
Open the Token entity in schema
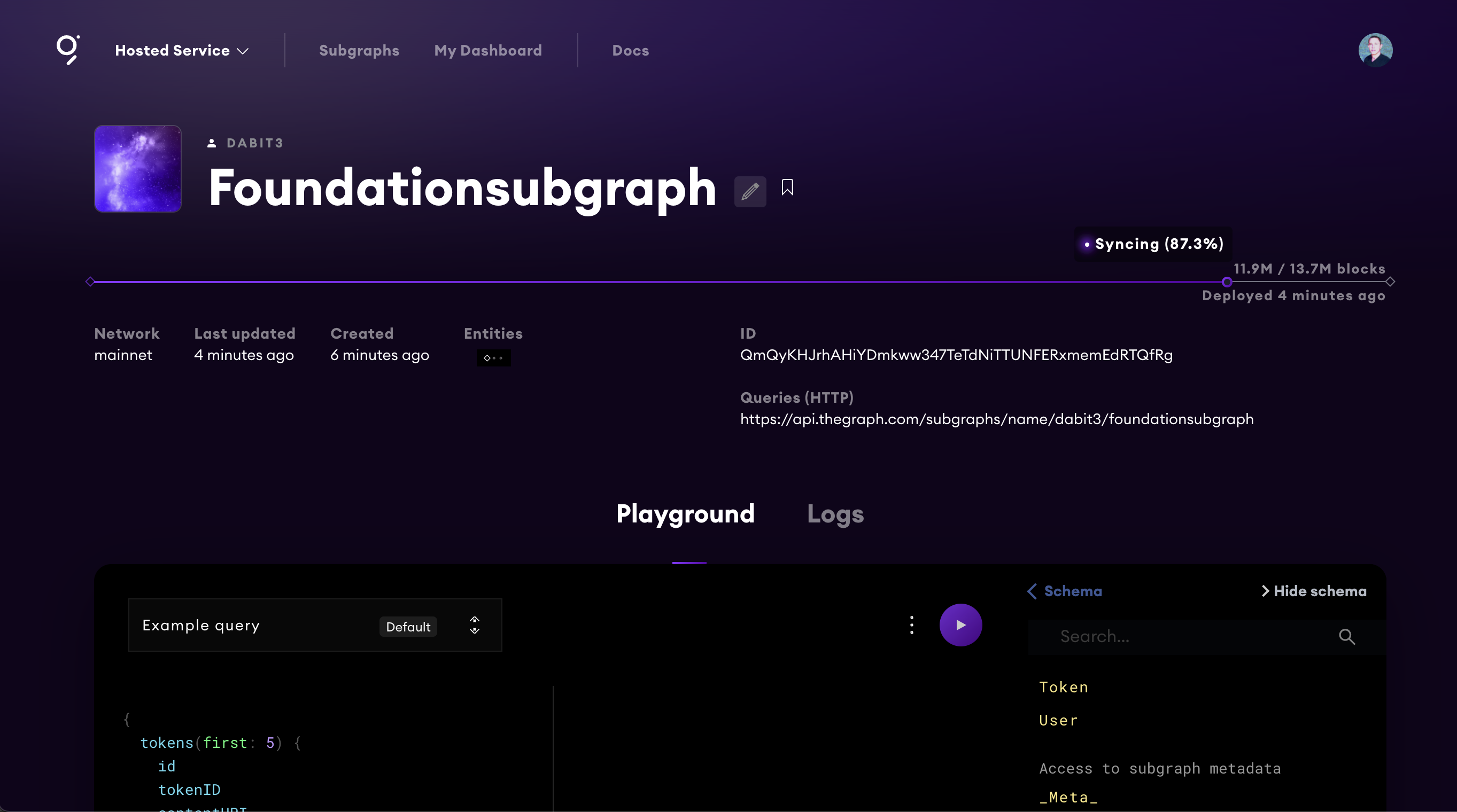1063,687
